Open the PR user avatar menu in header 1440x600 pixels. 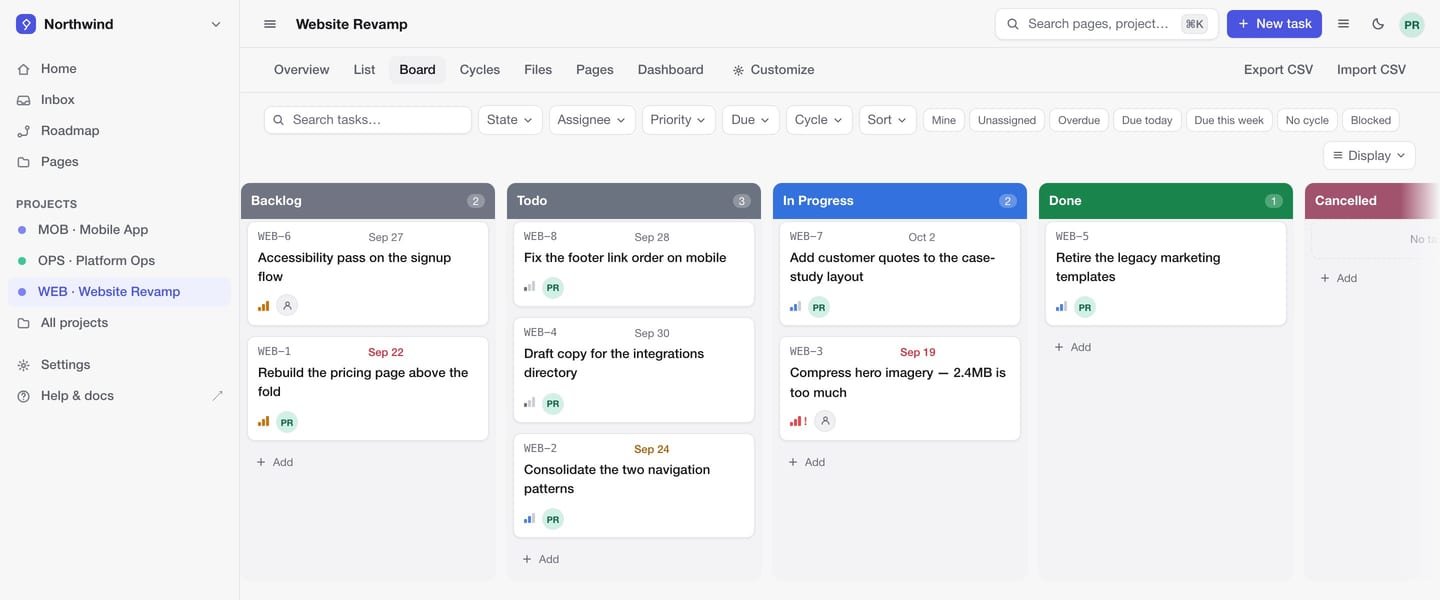point(1411,24)
